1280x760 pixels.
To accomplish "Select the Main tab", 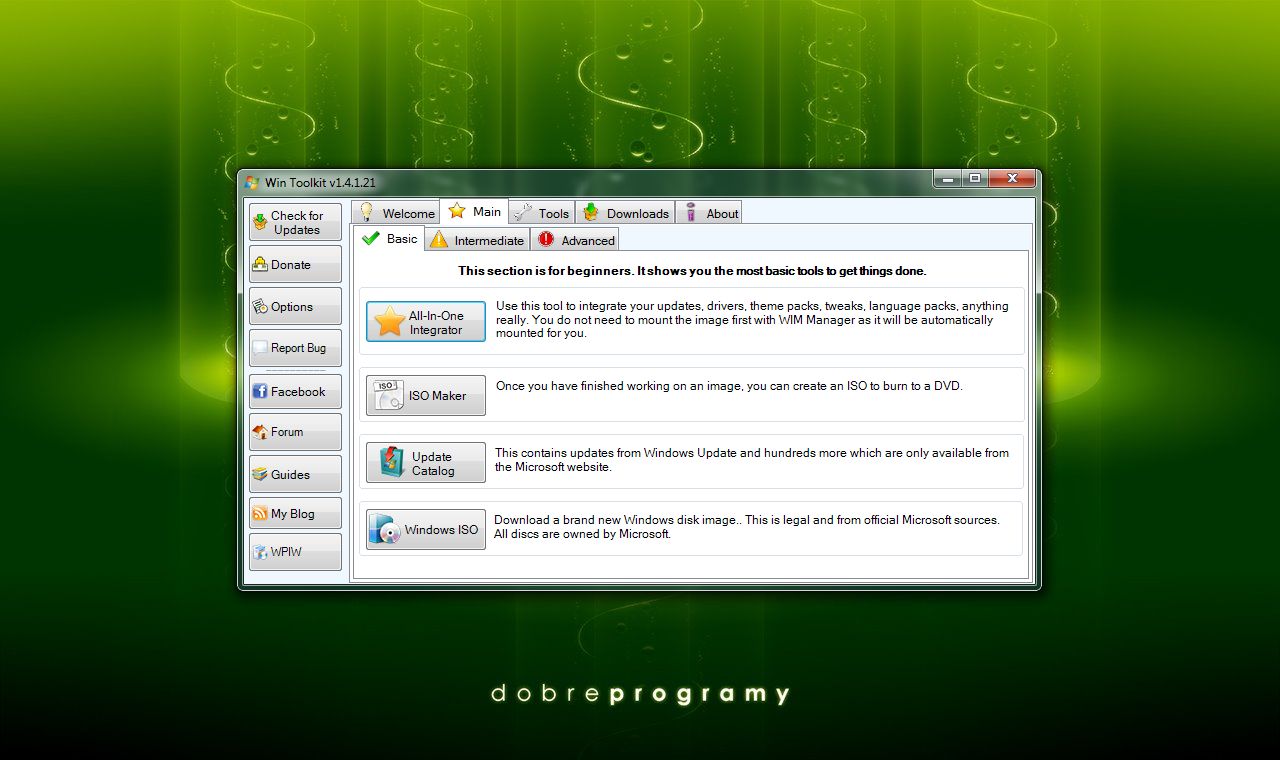I will pyautogui.click(x=475, y=211).
